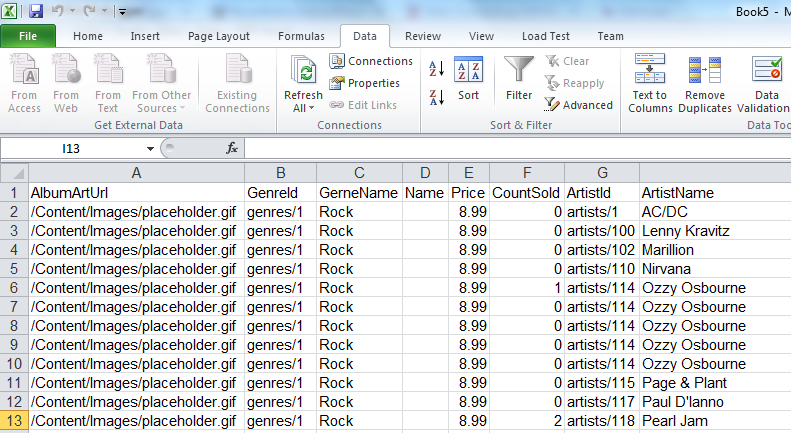Click the Lenny Kravitz cell

(x=715, y=231)
